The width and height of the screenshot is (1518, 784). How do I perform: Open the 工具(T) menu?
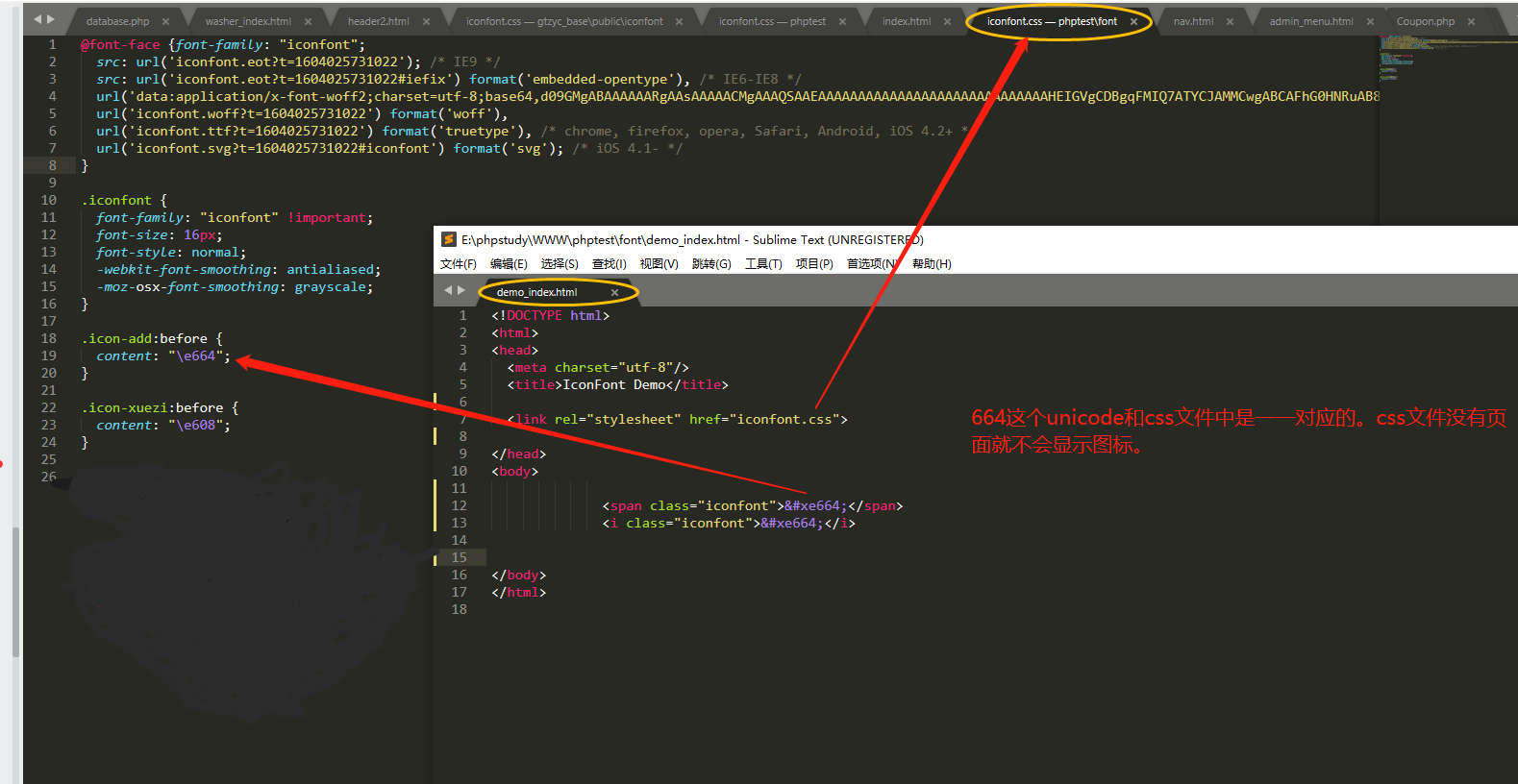coord(763,264)
